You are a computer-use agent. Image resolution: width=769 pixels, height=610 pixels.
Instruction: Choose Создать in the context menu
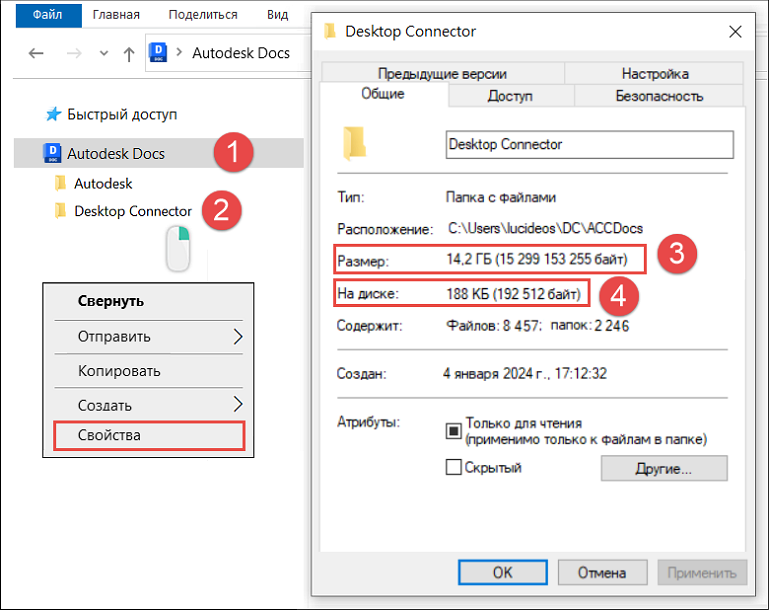pyautogui.click(x=104, y=405)
